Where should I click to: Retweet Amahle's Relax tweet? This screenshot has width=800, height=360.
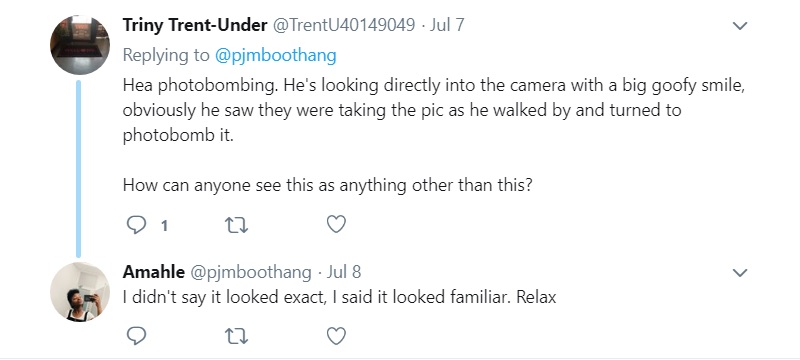236,336
